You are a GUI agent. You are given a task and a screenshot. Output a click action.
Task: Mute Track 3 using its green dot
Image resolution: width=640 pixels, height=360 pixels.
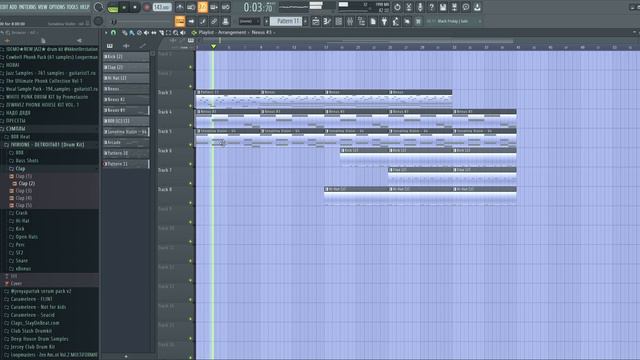click(x=190, y=106)
